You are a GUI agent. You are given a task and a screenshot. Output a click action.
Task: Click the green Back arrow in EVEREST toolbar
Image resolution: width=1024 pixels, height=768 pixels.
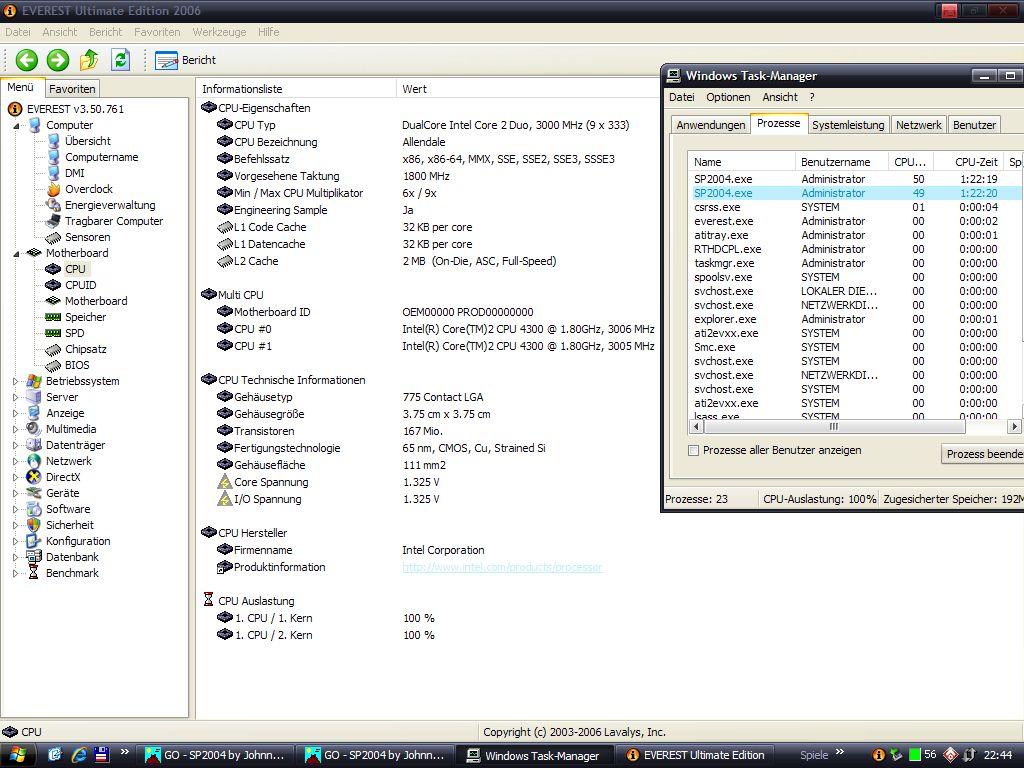(x=27, y=60)
